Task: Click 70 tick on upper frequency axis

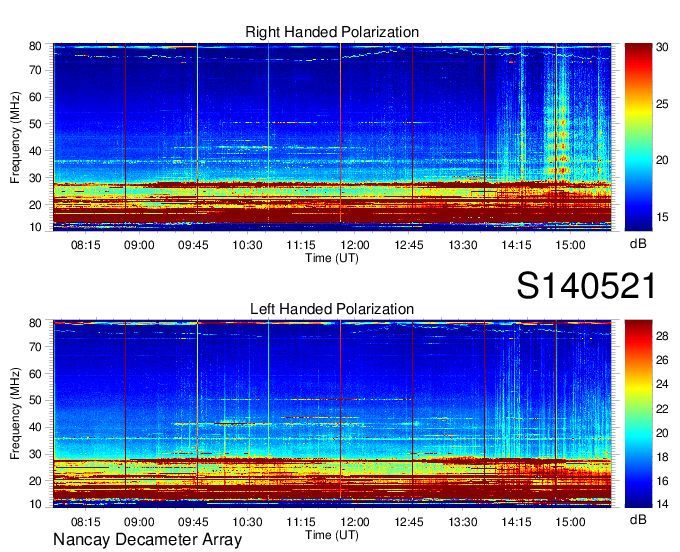Action: (35, 70)
